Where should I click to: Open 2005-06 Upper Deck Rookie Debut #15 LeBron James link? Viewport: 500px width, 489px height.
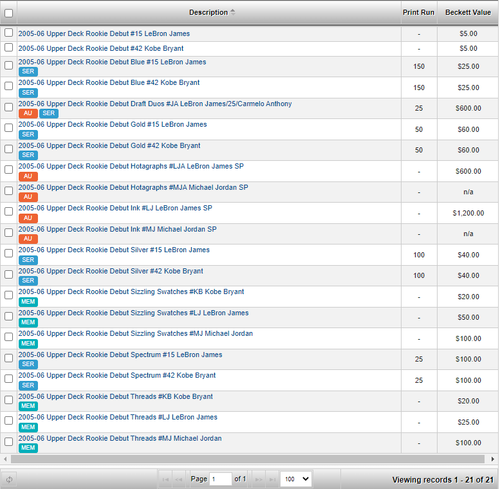(x=104, y=34)
